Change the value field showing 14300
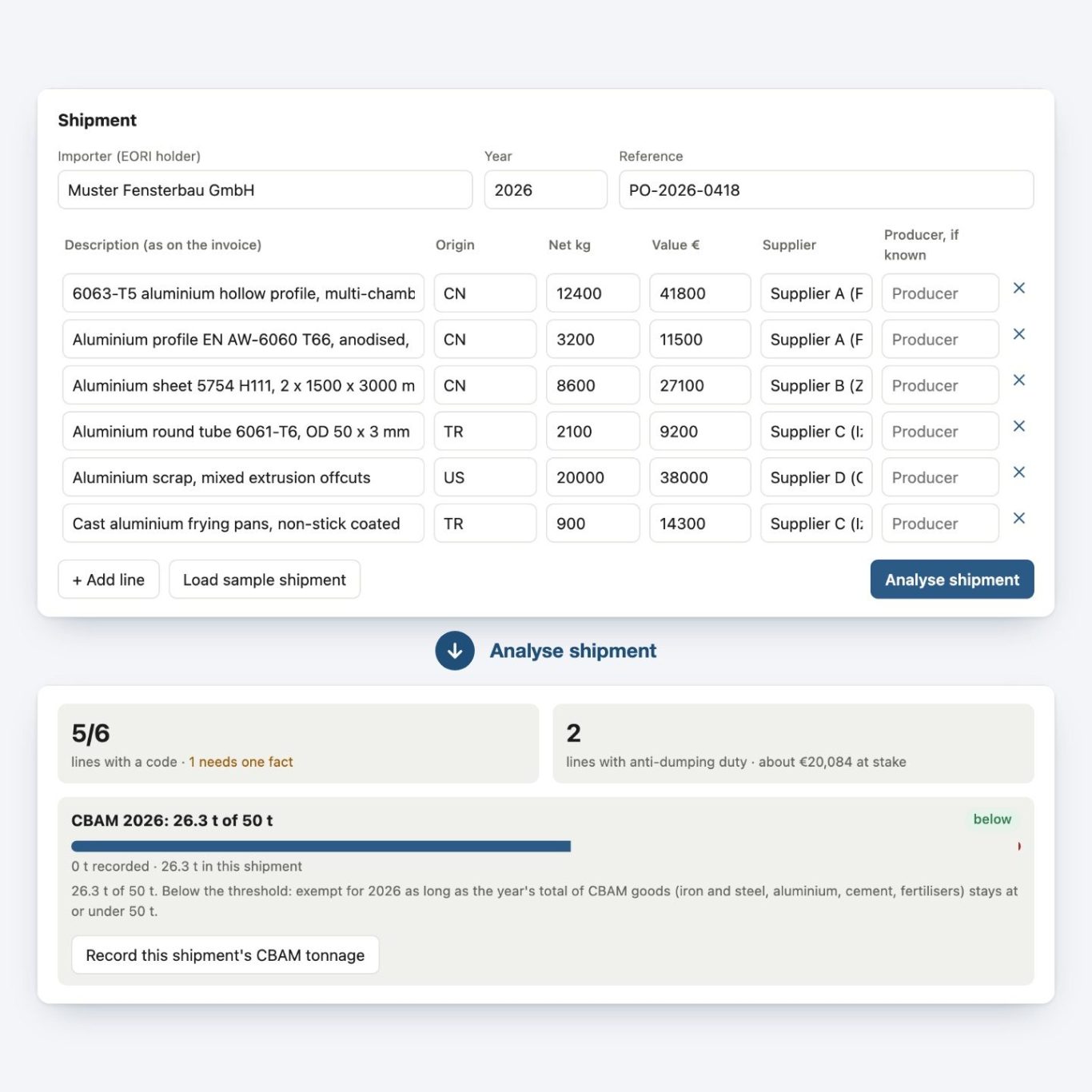 [x=700, y=524]
